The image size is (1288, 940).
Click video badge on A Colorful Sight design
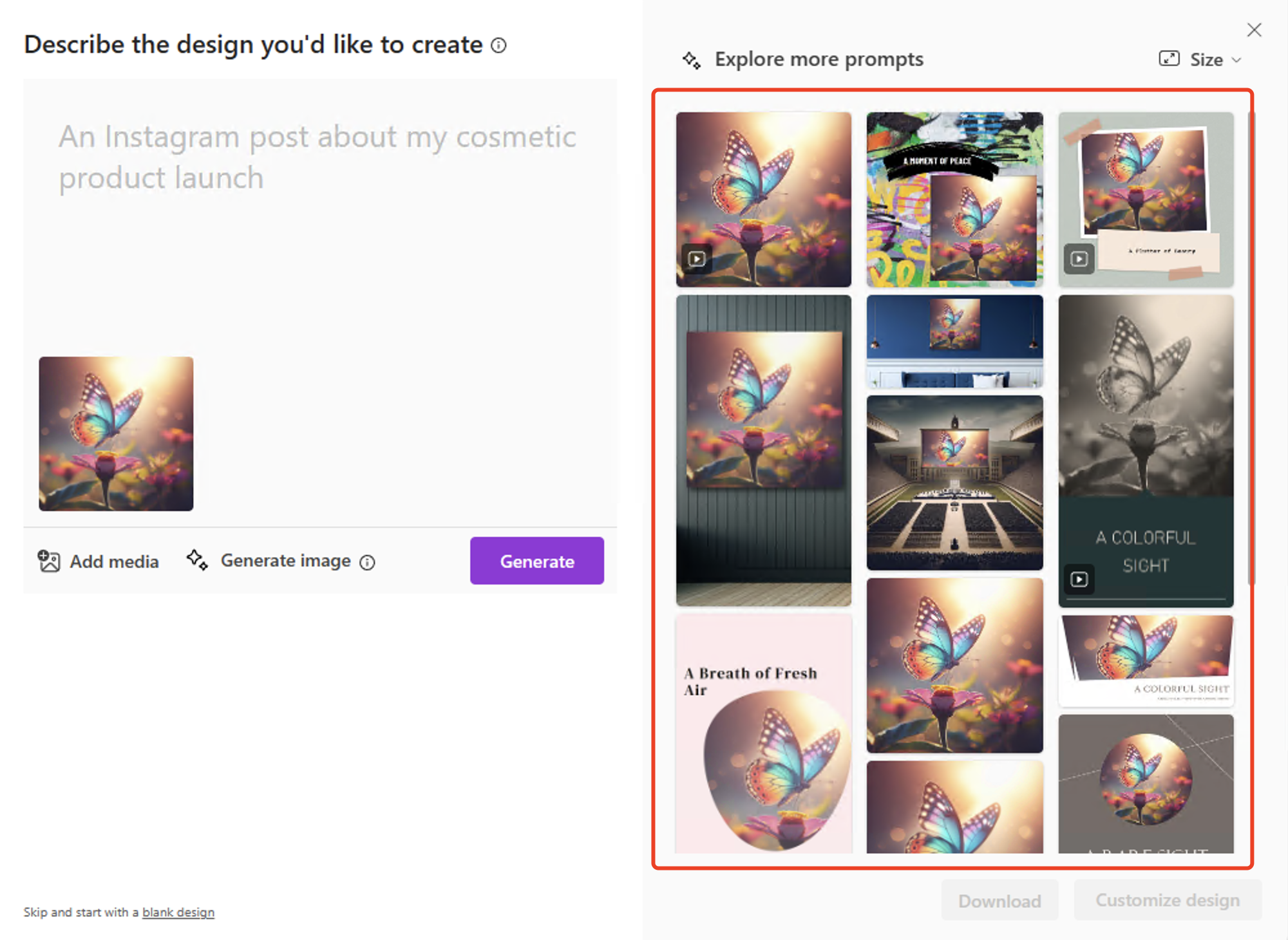[x=1079, y=579]
